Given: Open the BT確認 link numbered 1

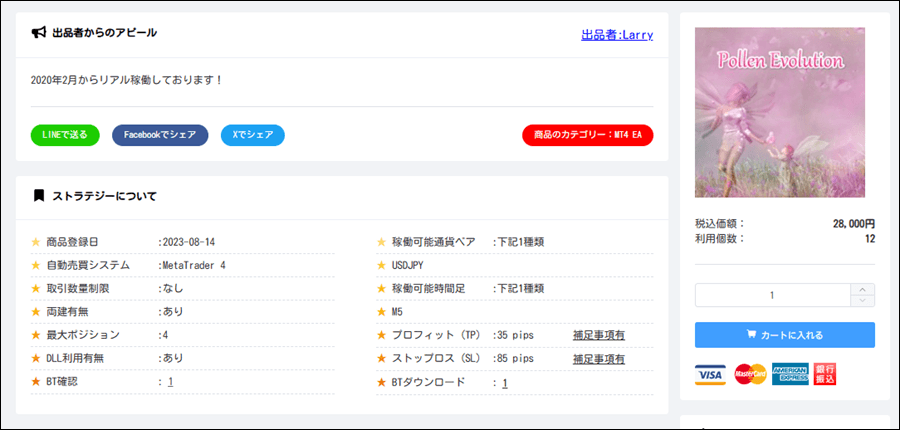Looking at the screenshot, I should [x=171, y=382].
